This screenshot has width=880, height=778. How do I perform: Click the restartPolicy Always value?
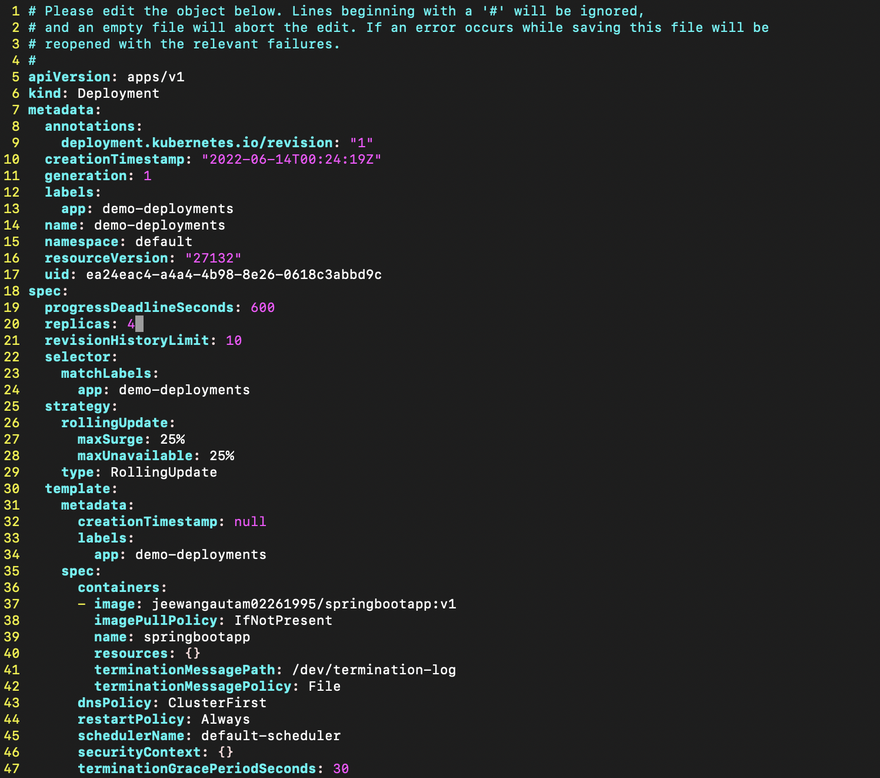click(225, 719)
